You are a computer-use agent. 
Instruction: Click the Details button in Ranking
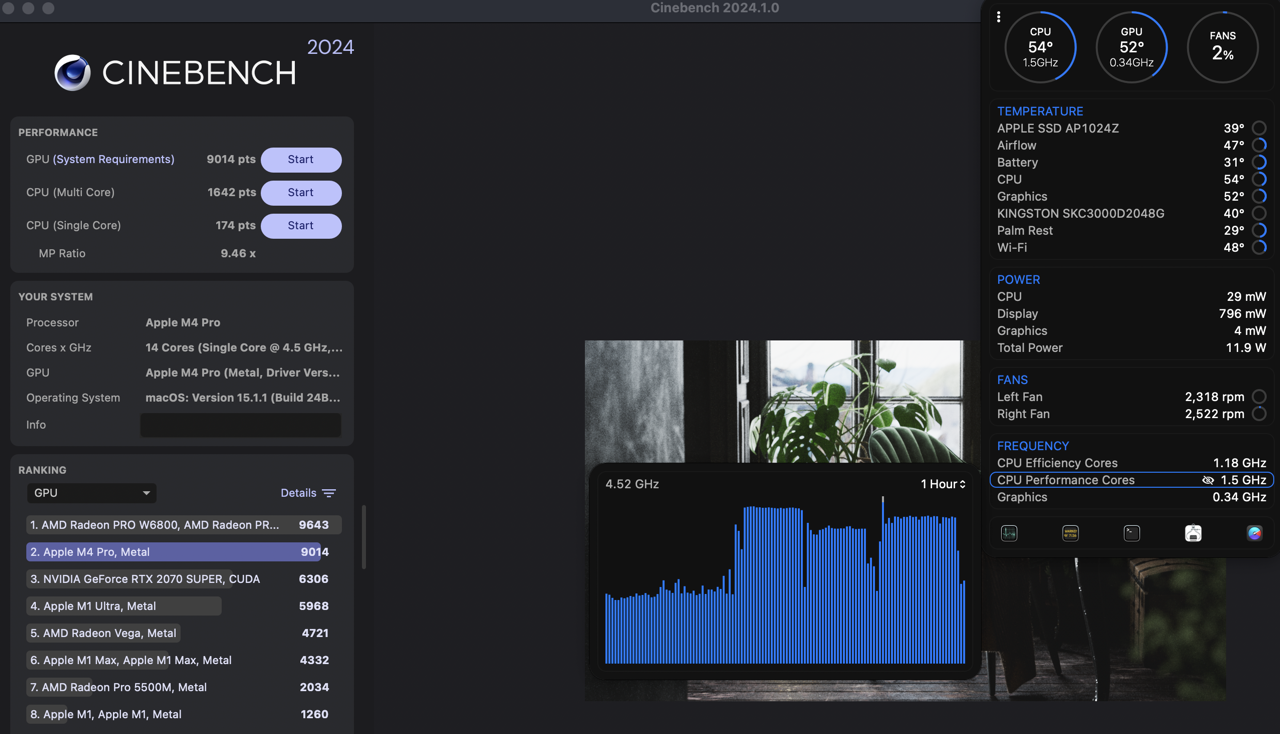[298, 493]
